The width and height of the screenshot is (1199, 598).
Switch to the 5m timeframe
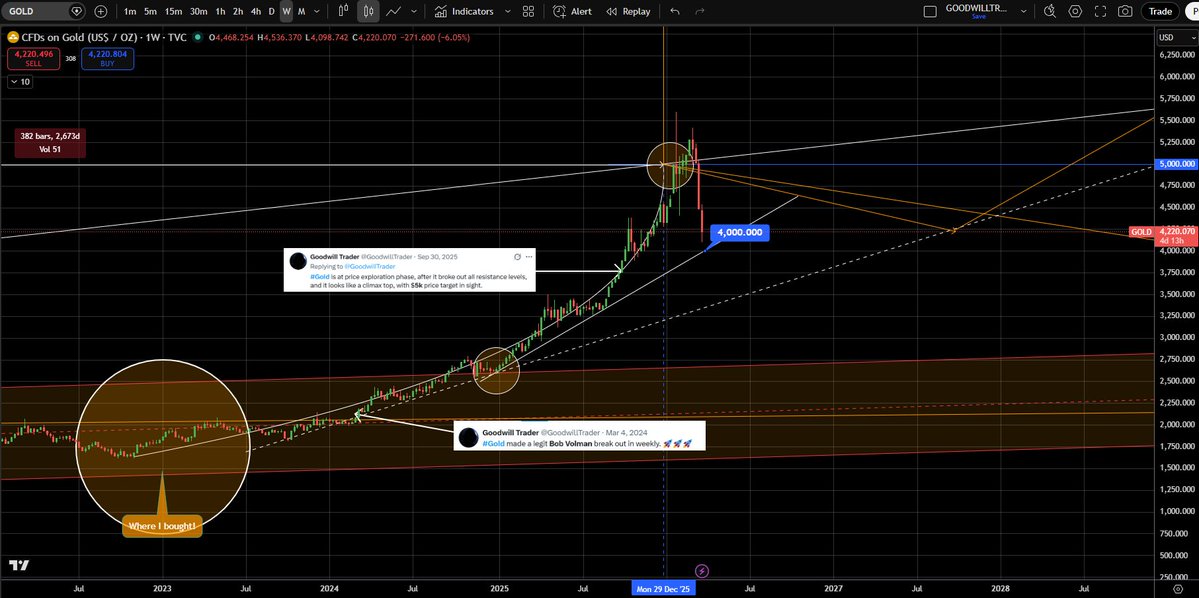pos(151,11)
